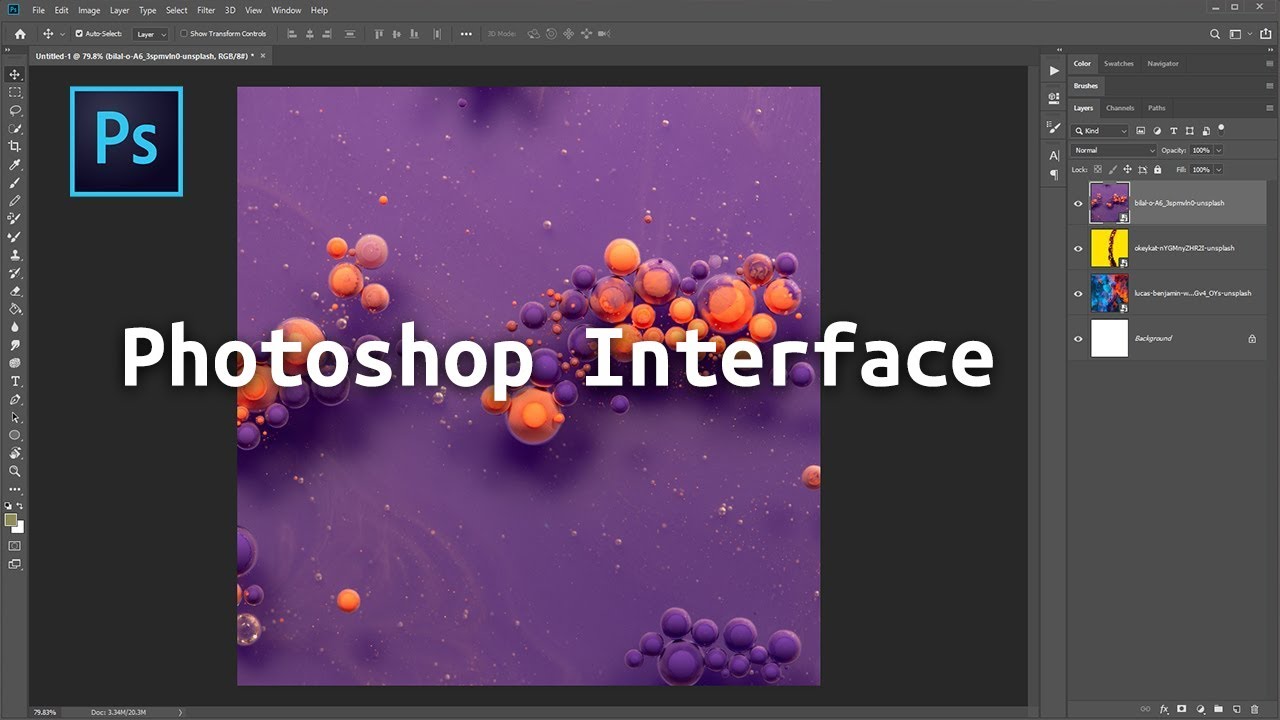Toggle lock transparent pixels
This screenshot has height=720, width=1280.
(1097, 170)
